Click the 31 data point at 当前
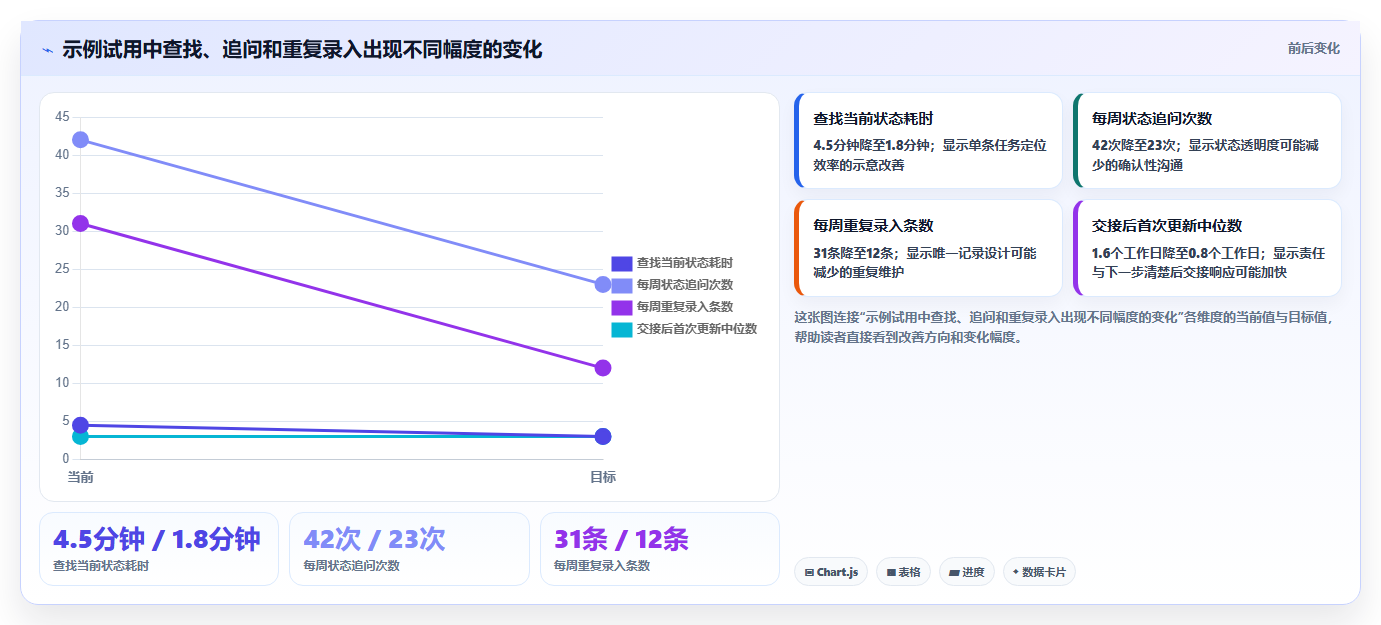This screenshot has width=1381, height=625. coord(80,223)
